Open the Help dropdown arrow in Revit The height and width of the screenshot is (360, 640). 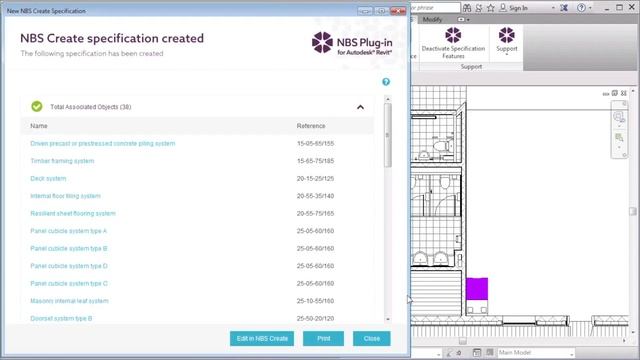590,8
